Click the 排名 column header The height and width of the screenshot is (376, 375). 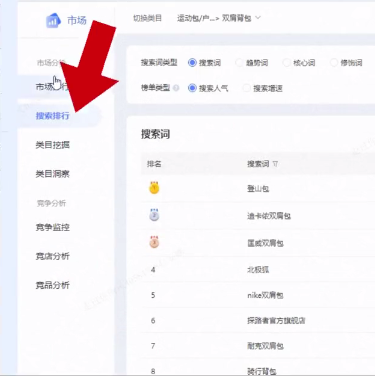click(154, 164)
